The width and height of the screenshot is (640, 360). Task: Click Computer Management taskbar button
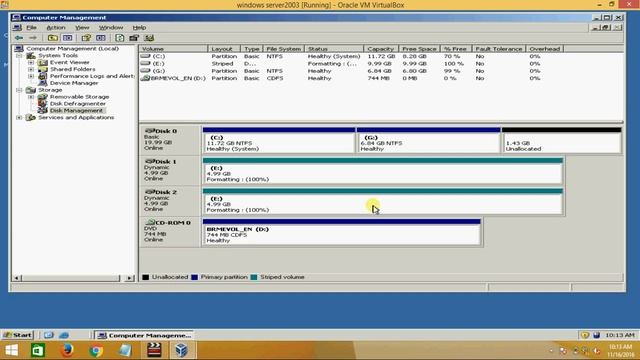tap(144, 335)
